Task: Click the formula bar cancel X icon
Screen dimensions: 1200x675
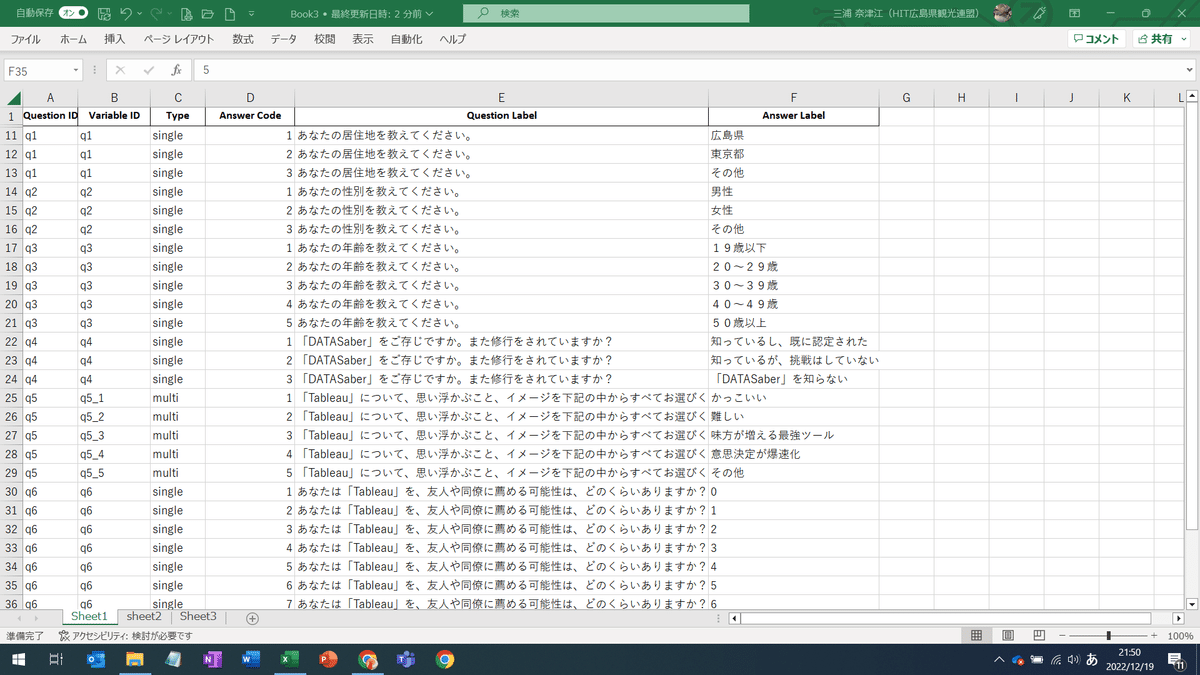Action: [x=120, y=70]
